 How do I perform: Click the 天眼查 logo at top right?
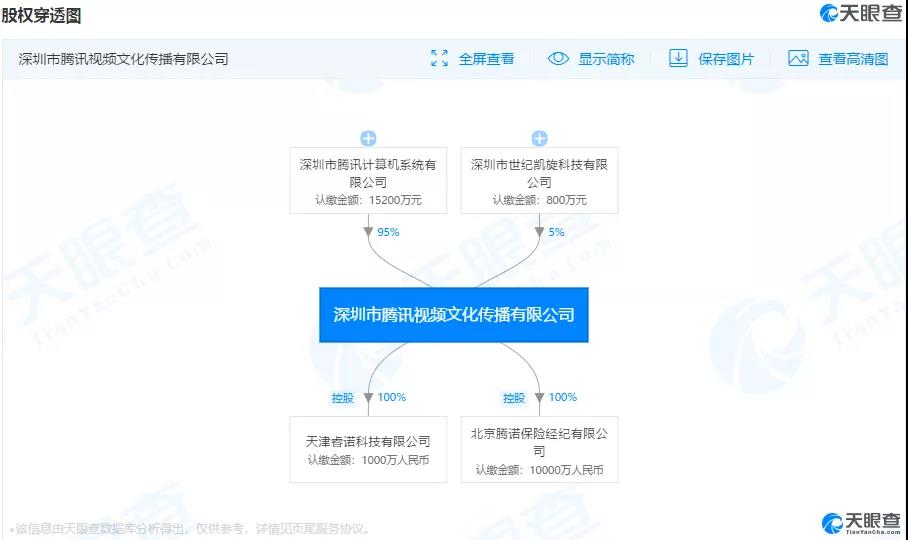pos(861,13)
